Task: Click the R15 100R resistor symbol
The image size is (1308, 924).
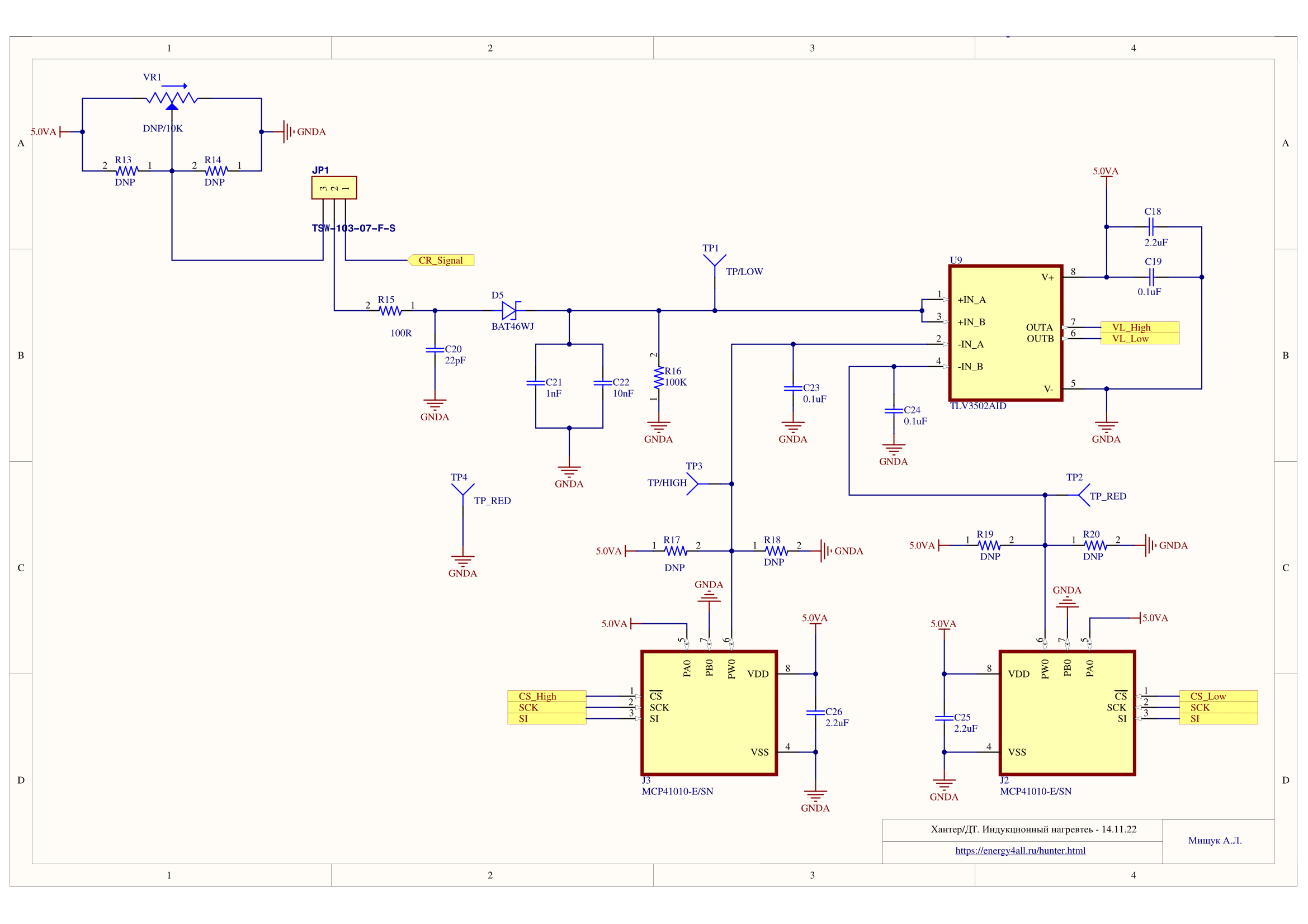Action: point(390,311)
